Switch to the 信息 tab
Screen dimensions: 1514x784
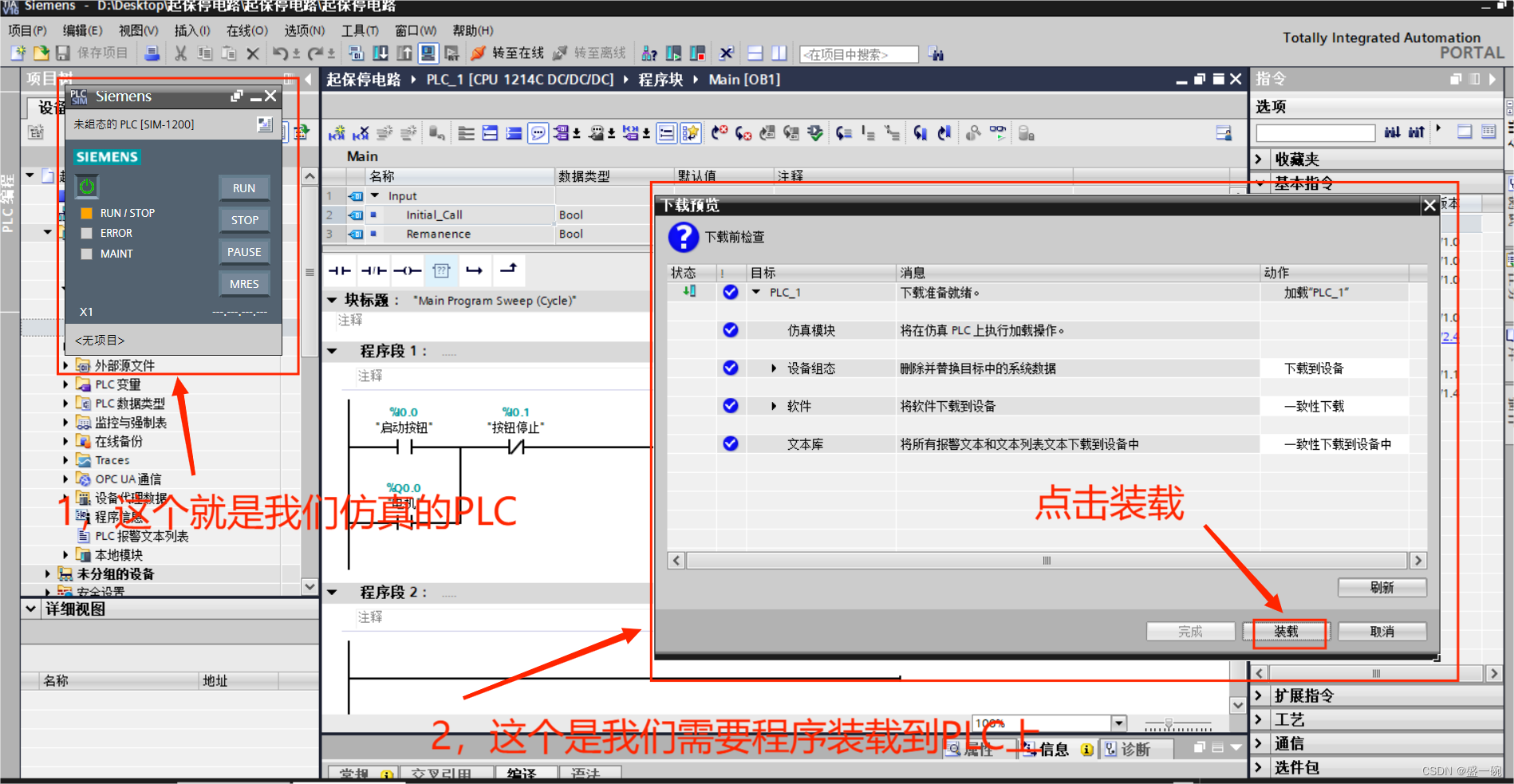coord(1055,749)
